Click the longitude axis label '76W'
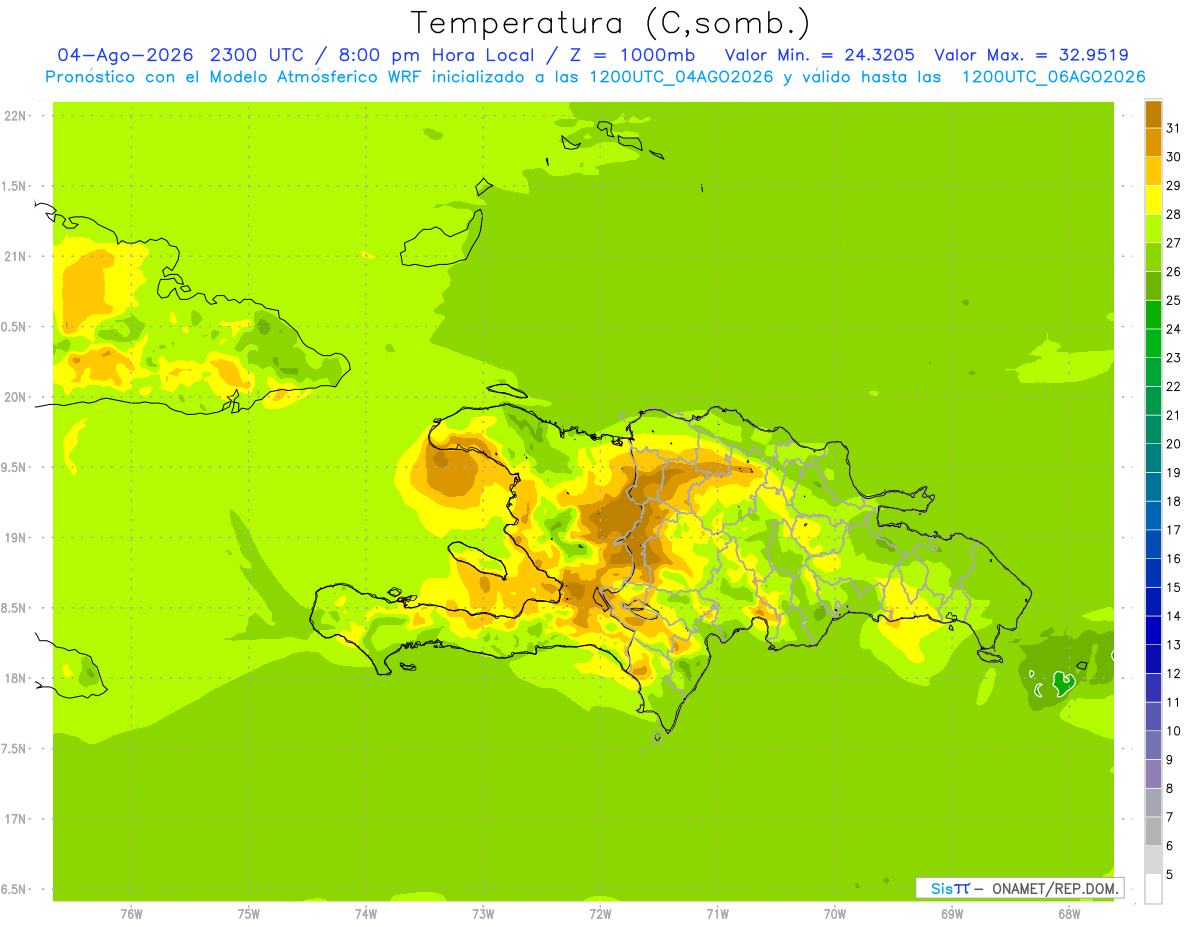The image size is (1200, 927). pyautogui.click(x=131, y=914)
